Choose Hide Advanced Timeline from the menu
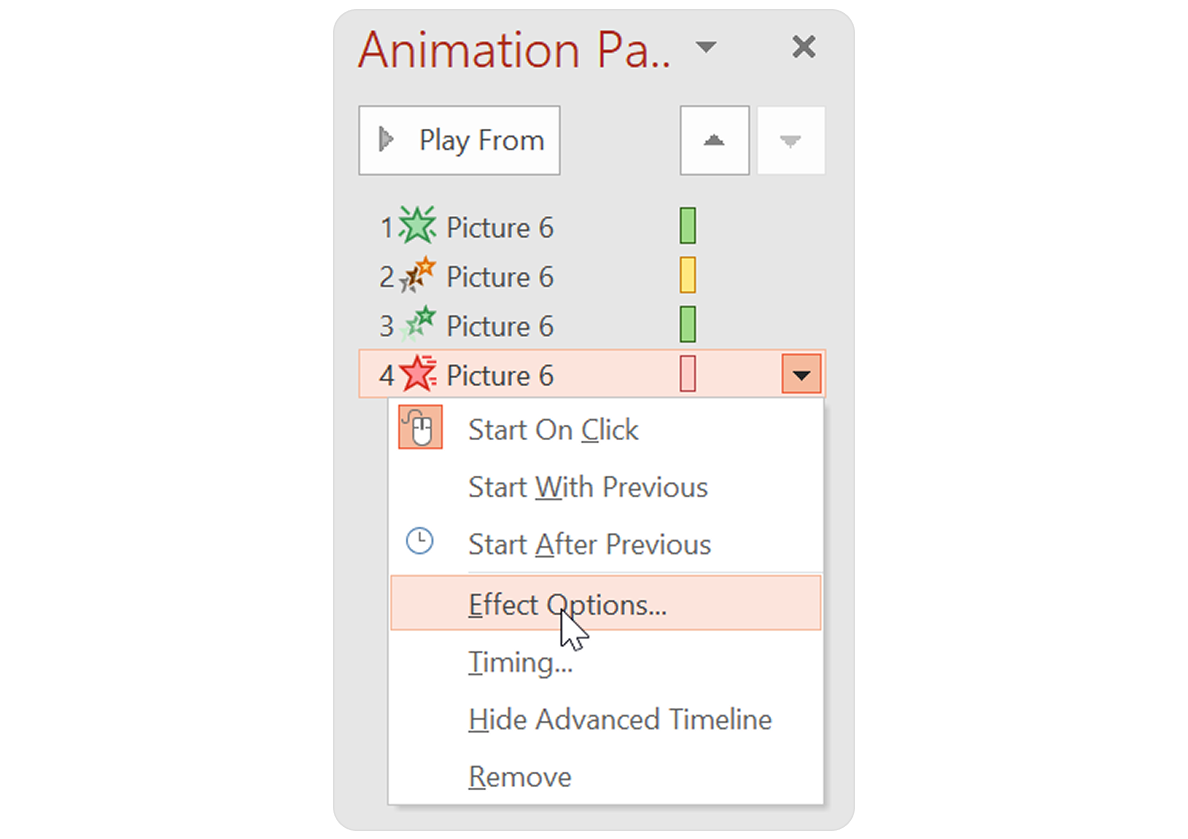This screenshot has width=1188, height=839. tap(620, 719)
